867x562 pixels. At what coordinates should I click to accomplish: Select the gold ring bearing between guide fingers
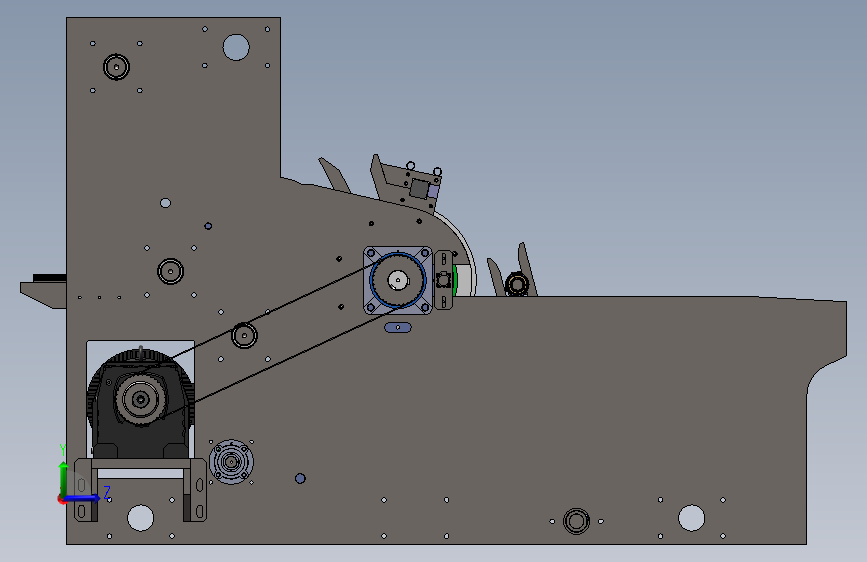(517, 284)
